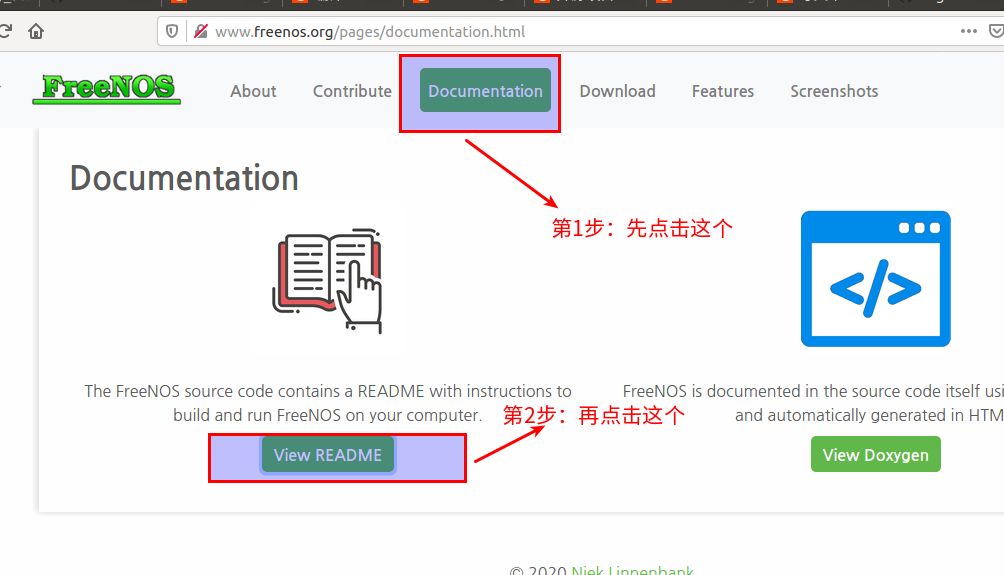Viewport: 1004px width, 575px height.
Task: Follow the Niek Linnenbank footer link
Action: click(632, 570)
